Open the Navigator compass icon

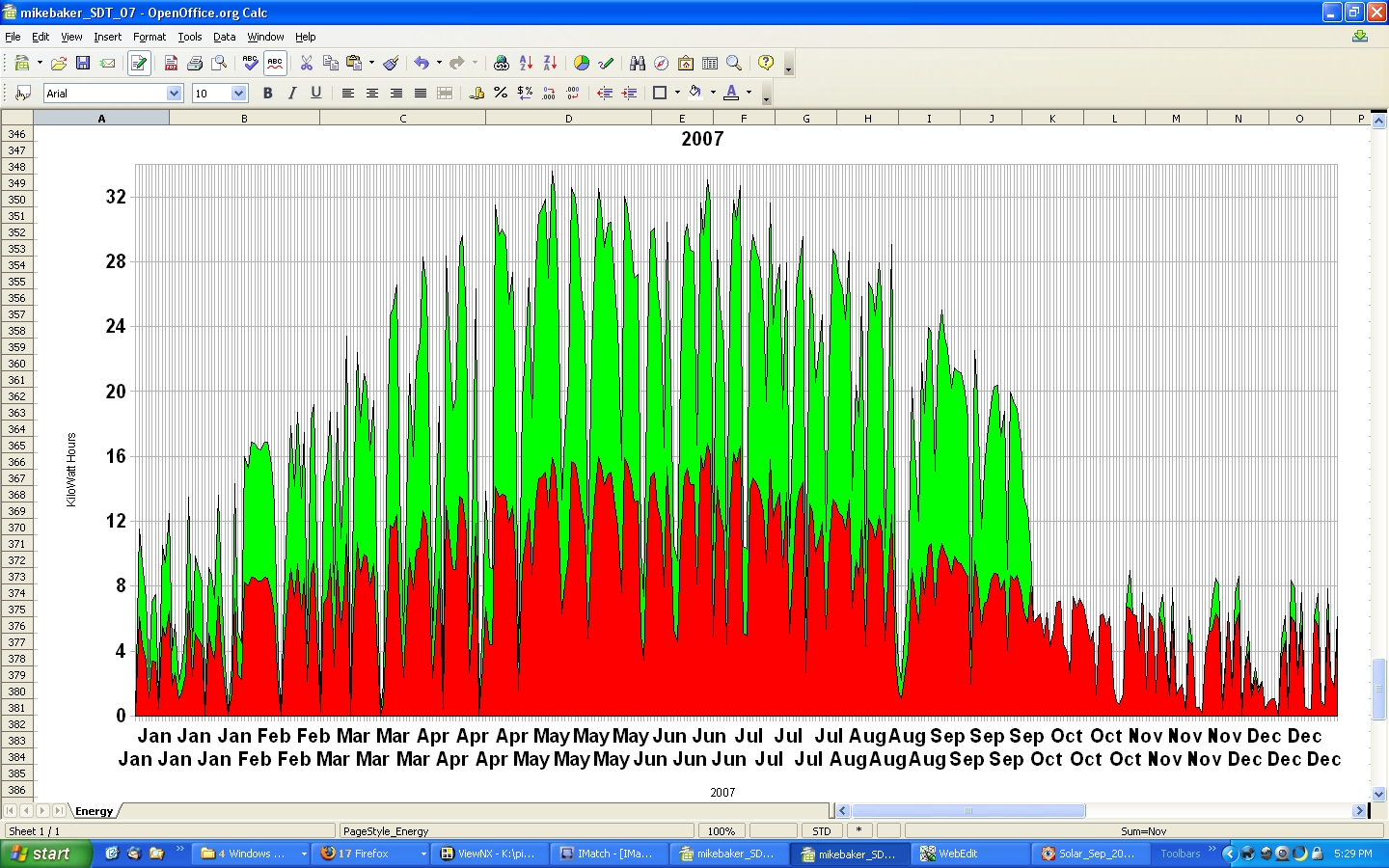(x=662, y=64)
